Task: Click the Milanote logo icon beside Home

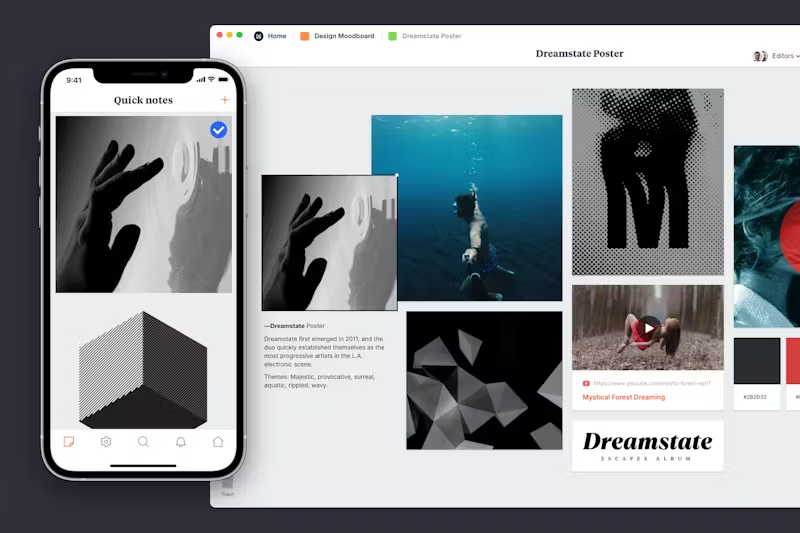Action: pos(259,36)
